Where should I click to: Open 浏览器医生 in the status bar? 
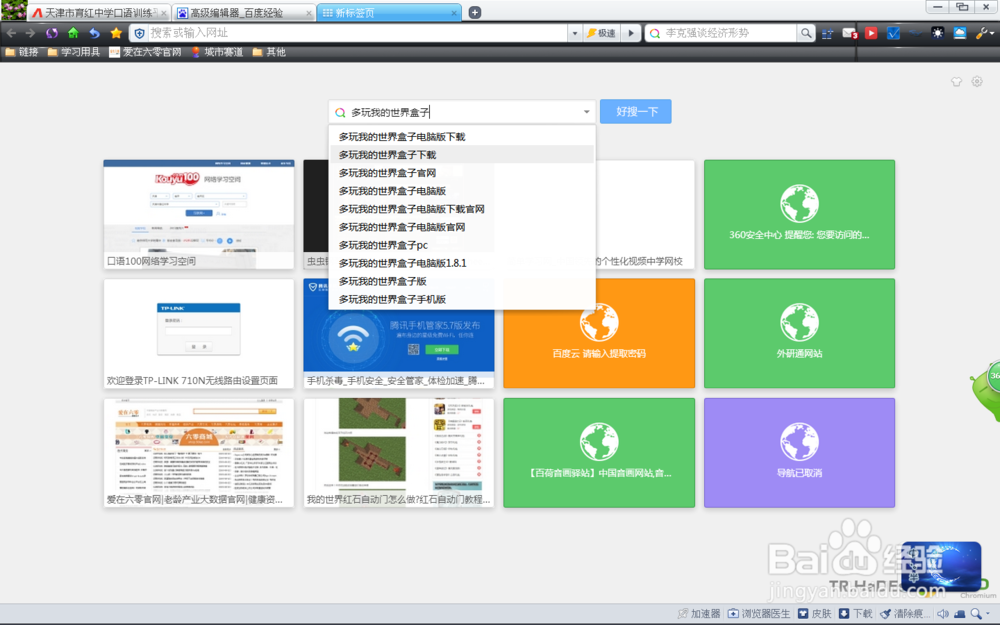click(759, 614)
